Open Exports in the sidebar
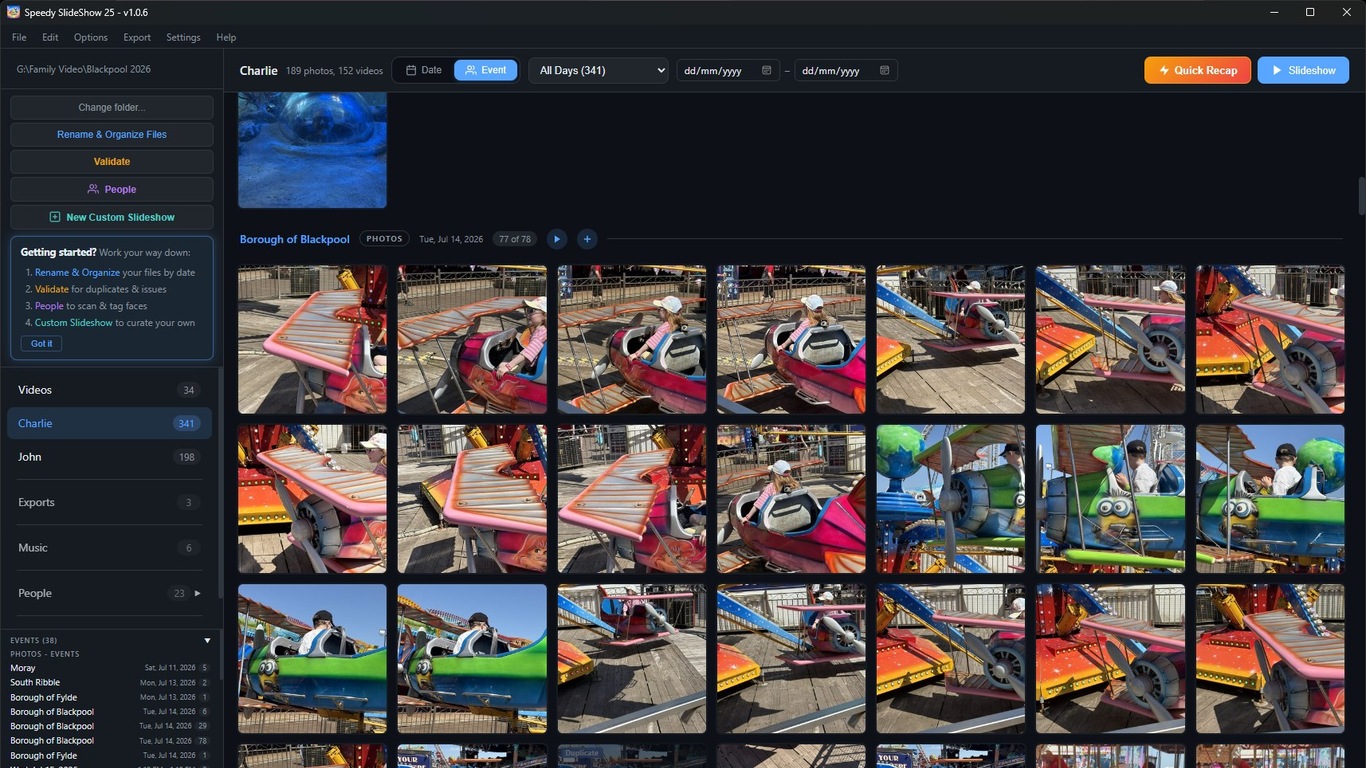Image resolution: width=1366 pixels, height=768 pixels. (x=109, y=502)
